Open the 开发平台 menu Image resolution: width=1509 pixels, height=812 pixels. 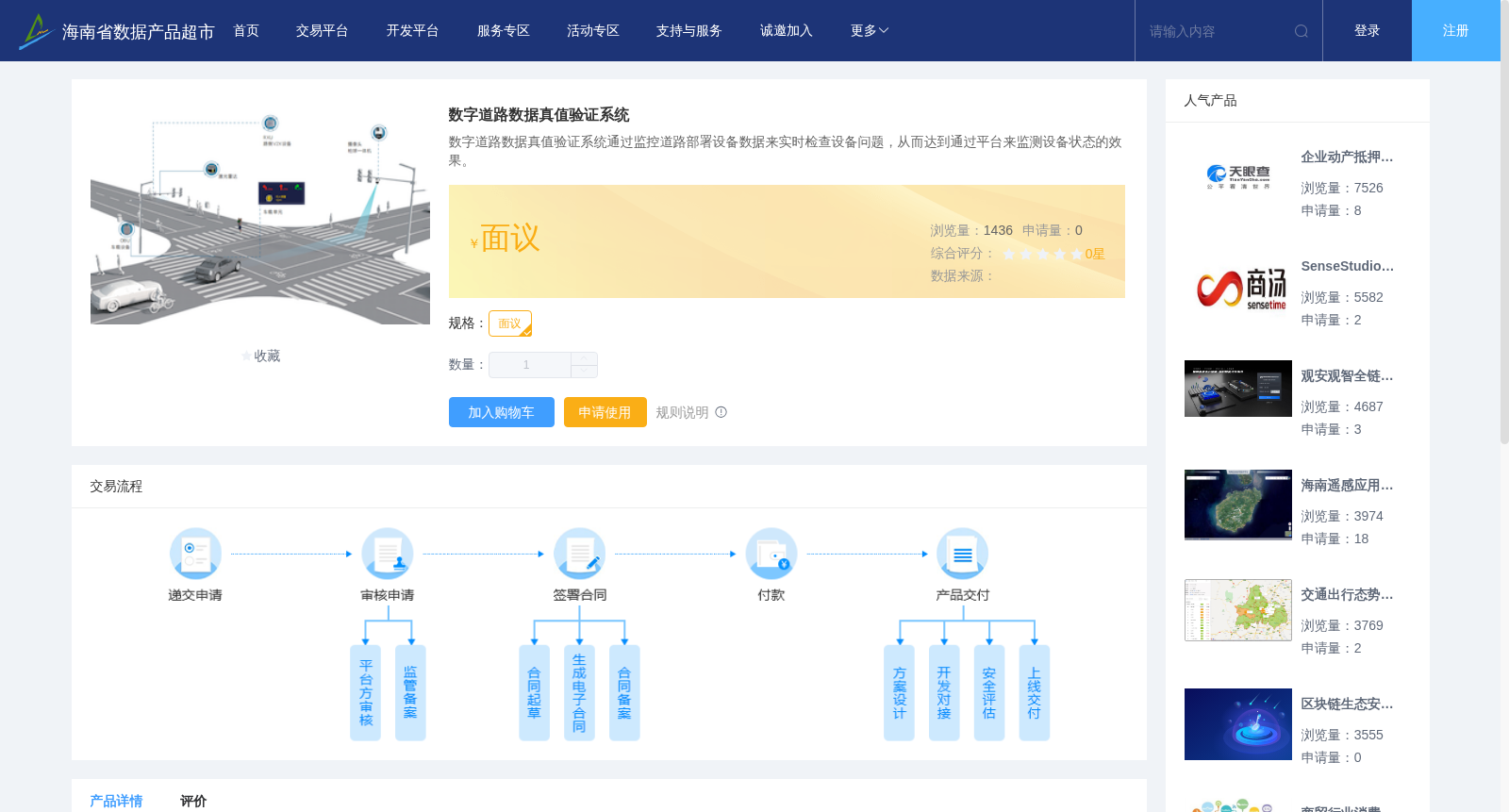point(413,31)
